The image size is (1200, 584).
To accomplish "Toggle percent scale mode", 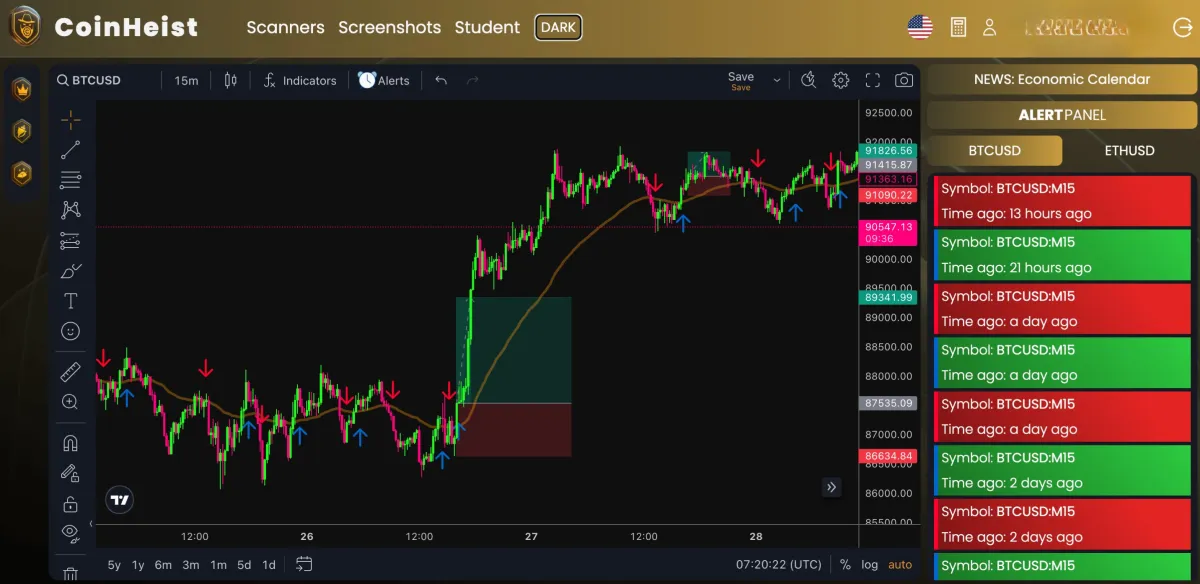I will [845, 565].
